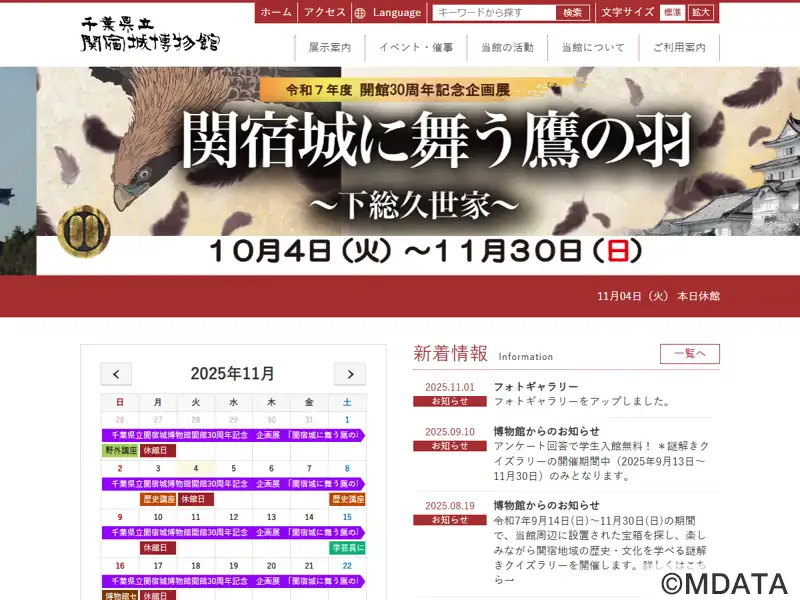Click the お知らせ tag dated 2025.08.19
The height and width of the screenshot is (600, 800).
pos(449,520)
